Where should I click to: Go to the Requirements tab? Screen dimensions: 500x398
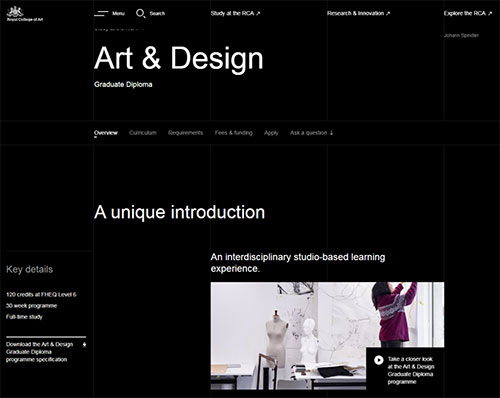click(x=185, y=133)
